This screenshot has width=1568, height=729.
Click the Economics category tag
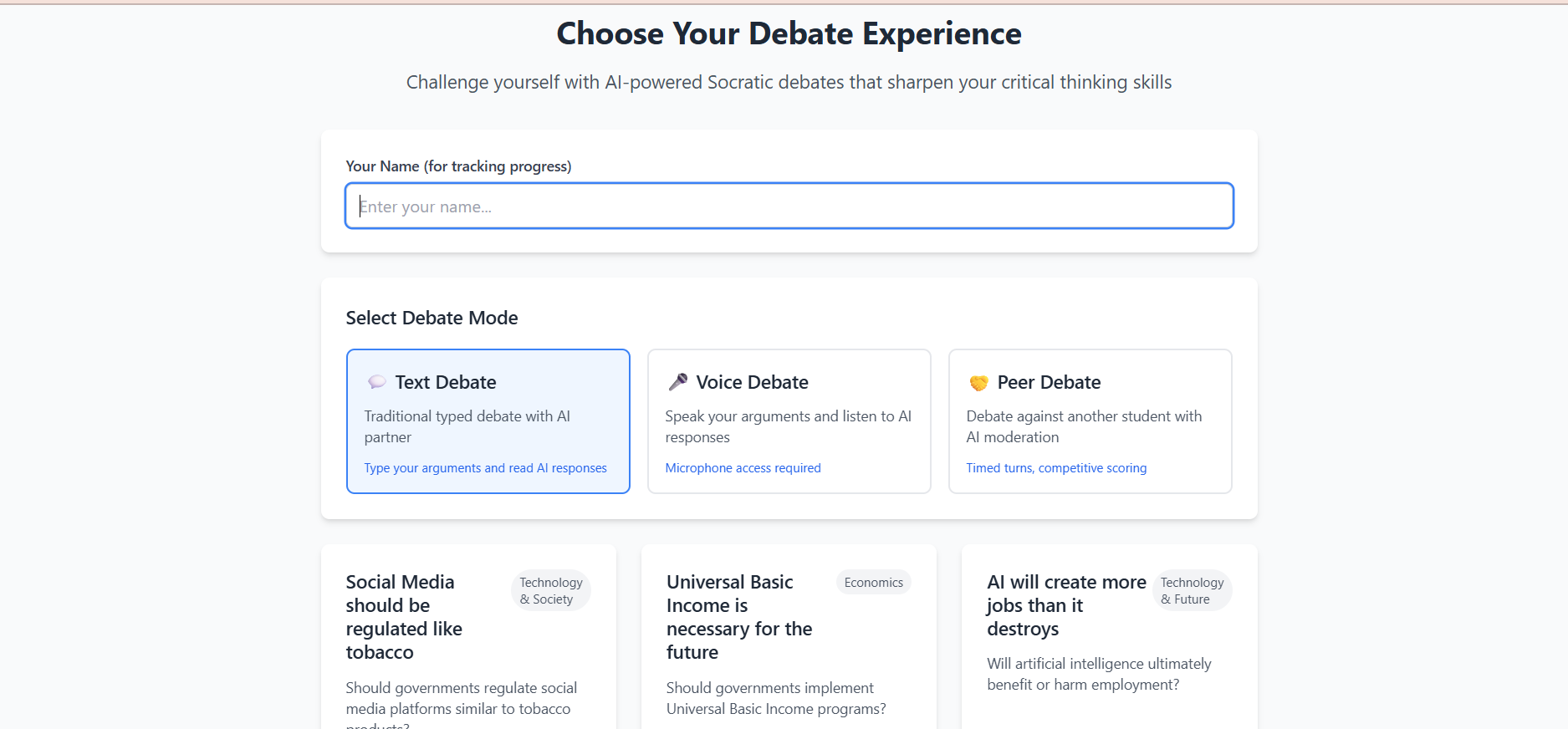point(873,583)
